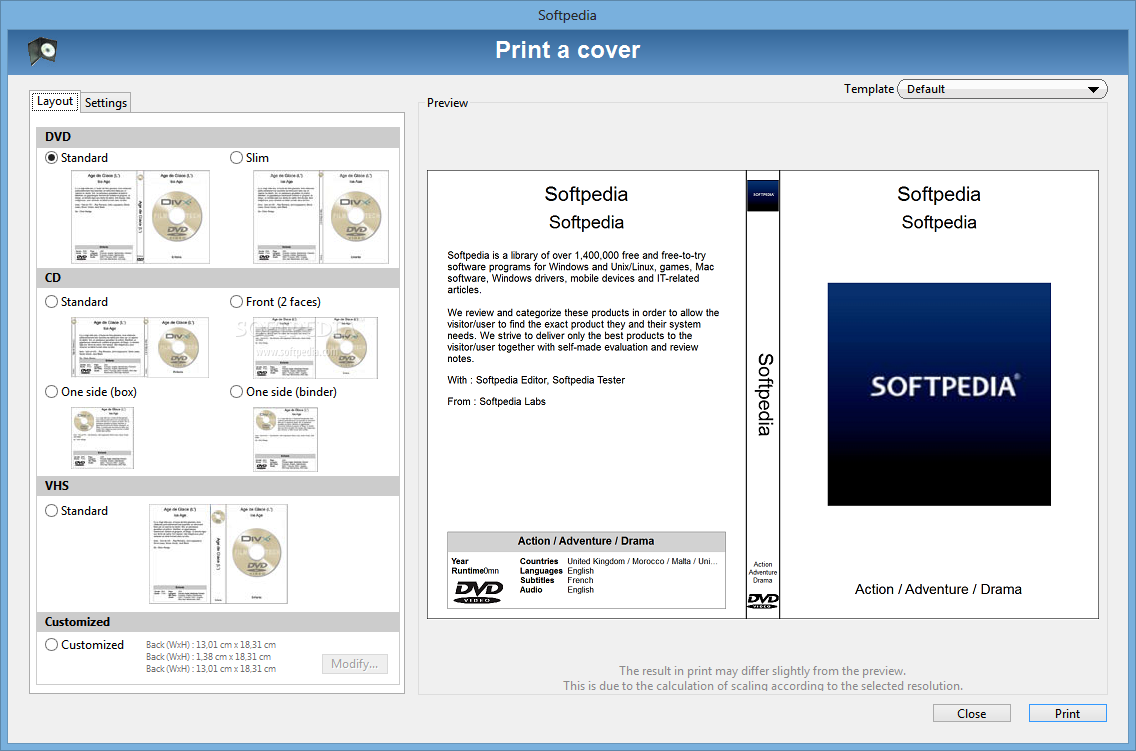Image resolution: width=1136 pixels, height=751 pixels.
Task: Click 'From : Softpedia Labs' line
Action: tap(496, 402)
